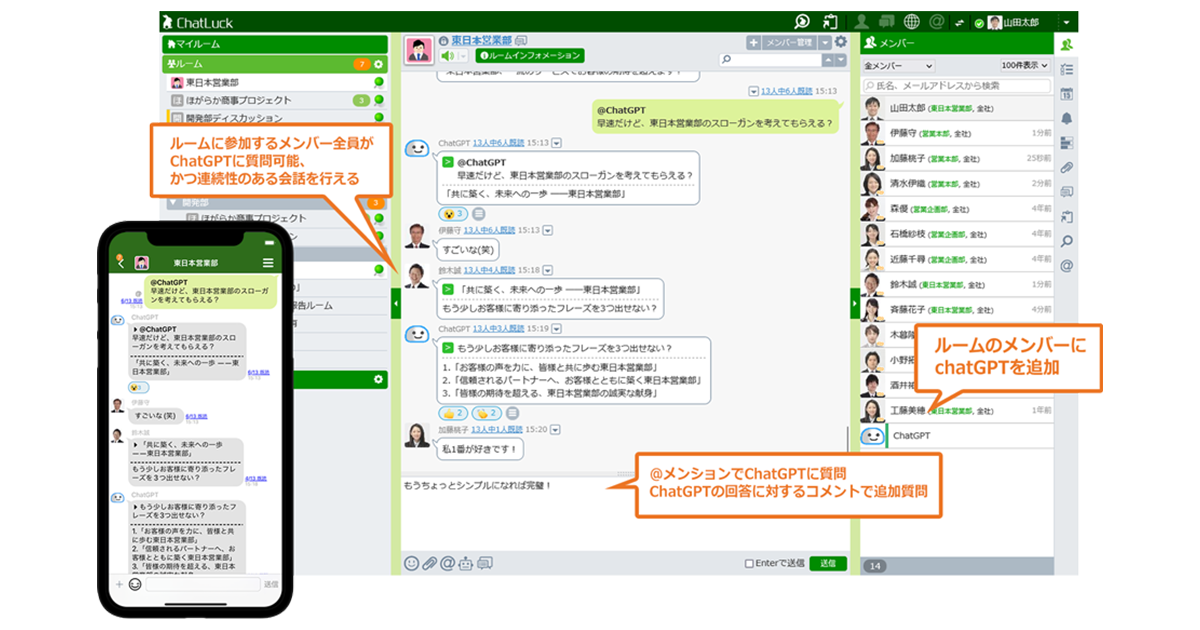Enable the Enterで送信 checkbox
Image resolution: width=1200 pixels, height=630 pixels.
click(x=750, y=564)
